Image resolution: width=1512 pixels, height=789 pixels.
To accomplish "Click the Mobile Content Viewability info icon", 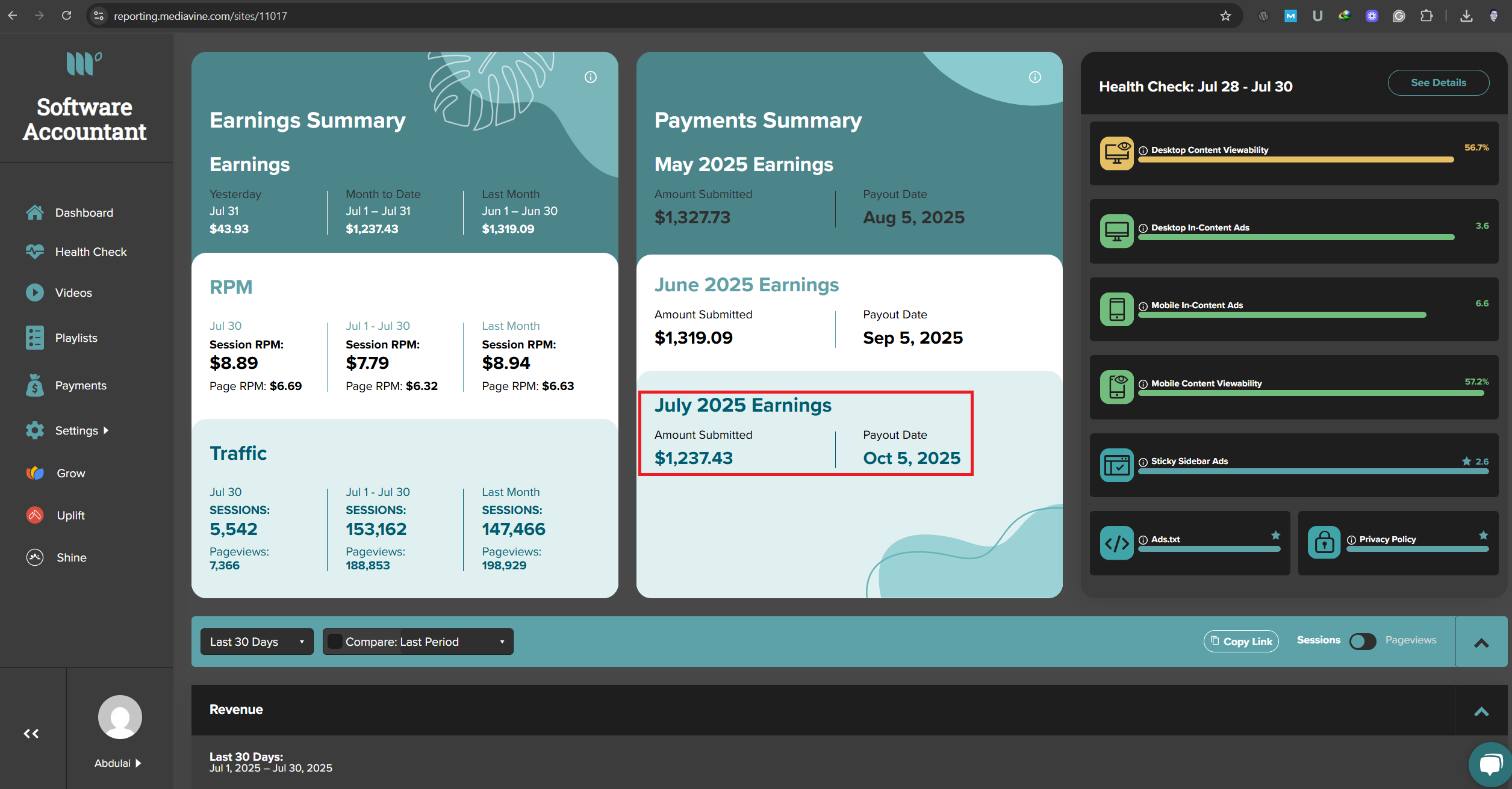I will [x=1143, y=384].
